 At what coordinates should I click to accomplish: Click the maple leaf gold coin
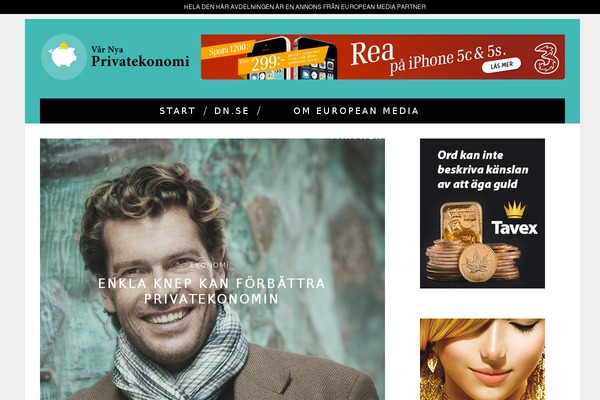pos(477,263)
